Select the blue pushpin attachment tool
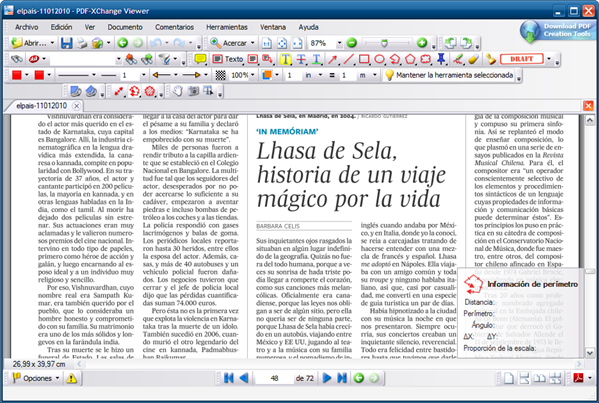599x403 pixels. click(x=441, y=59)
